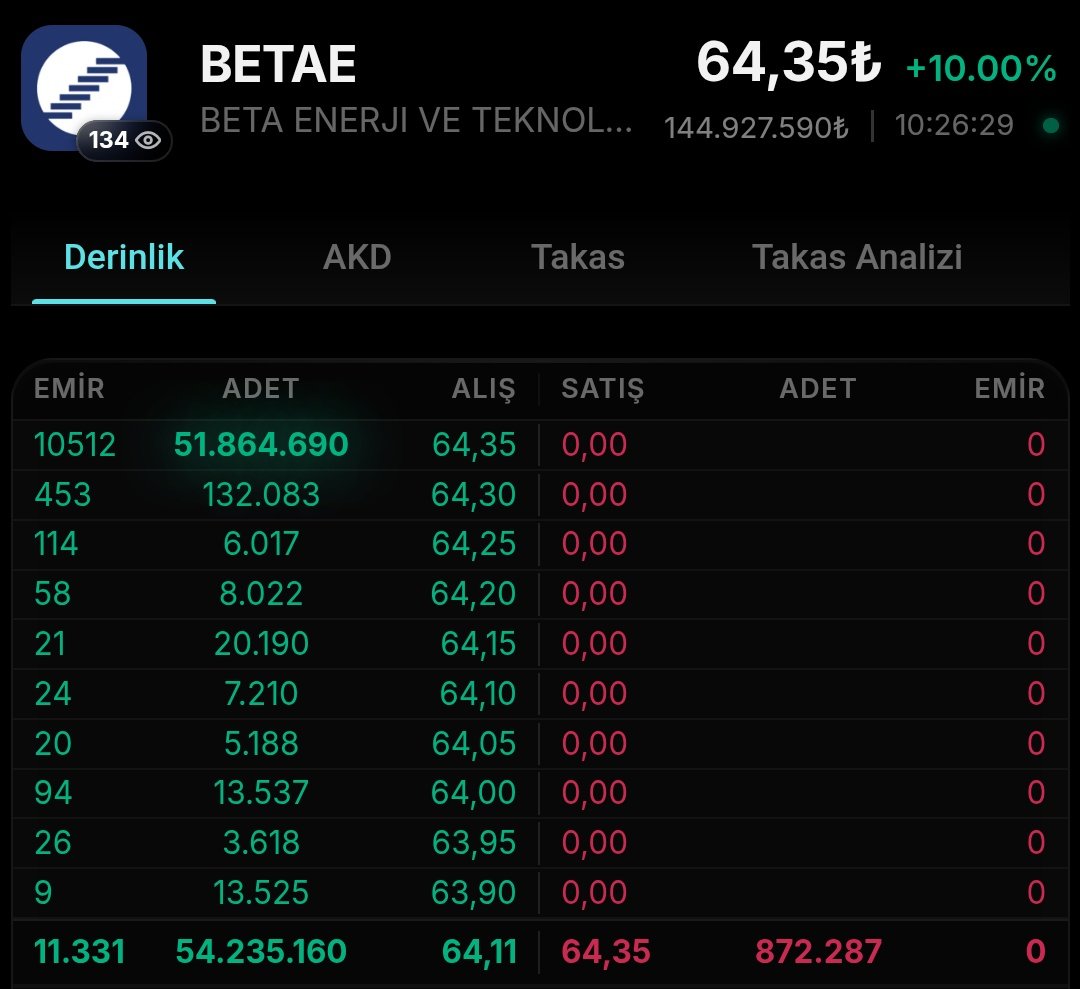The height and width of the screenshot is (989, 1080).
Task: Tap the green live status dot
Action: click(1050, 125)
